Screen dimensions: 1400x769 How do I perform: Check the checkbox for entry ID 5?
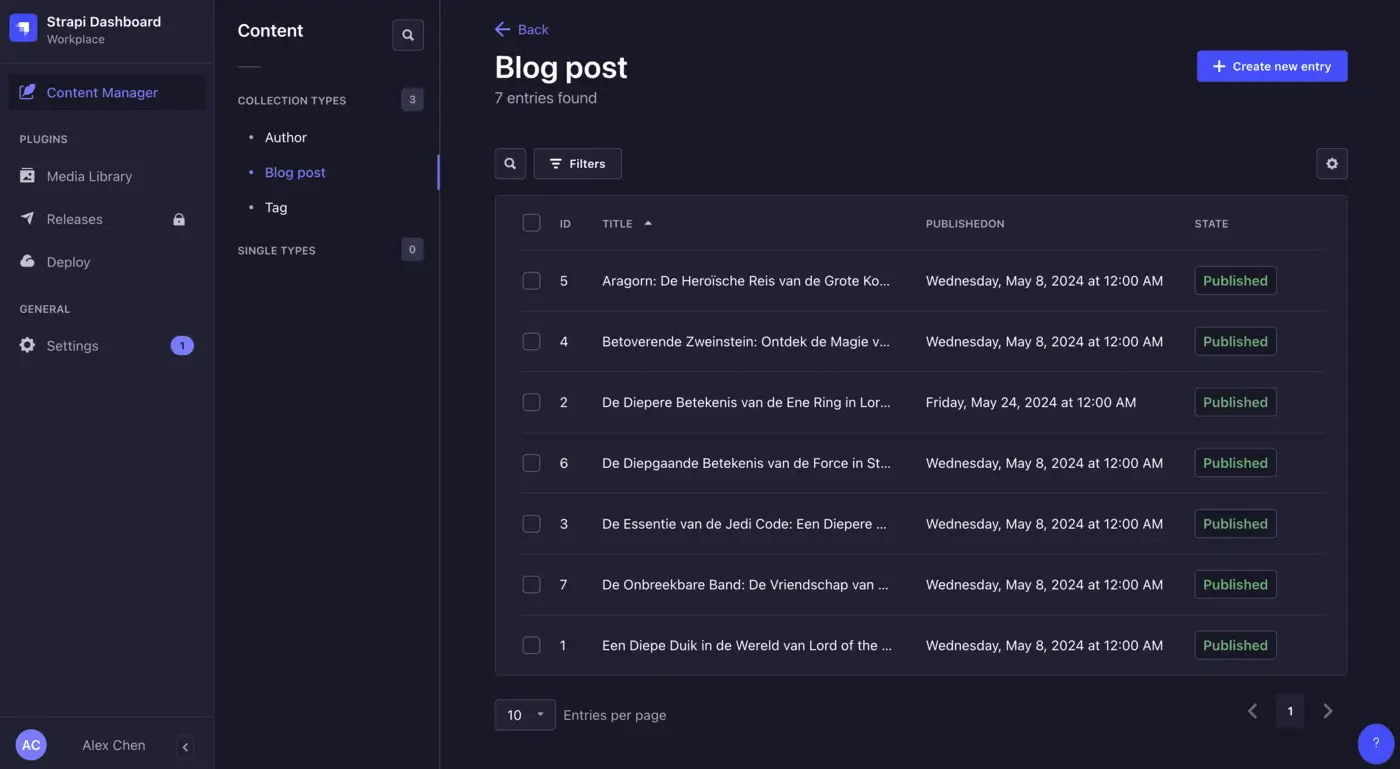coord(531,280)
